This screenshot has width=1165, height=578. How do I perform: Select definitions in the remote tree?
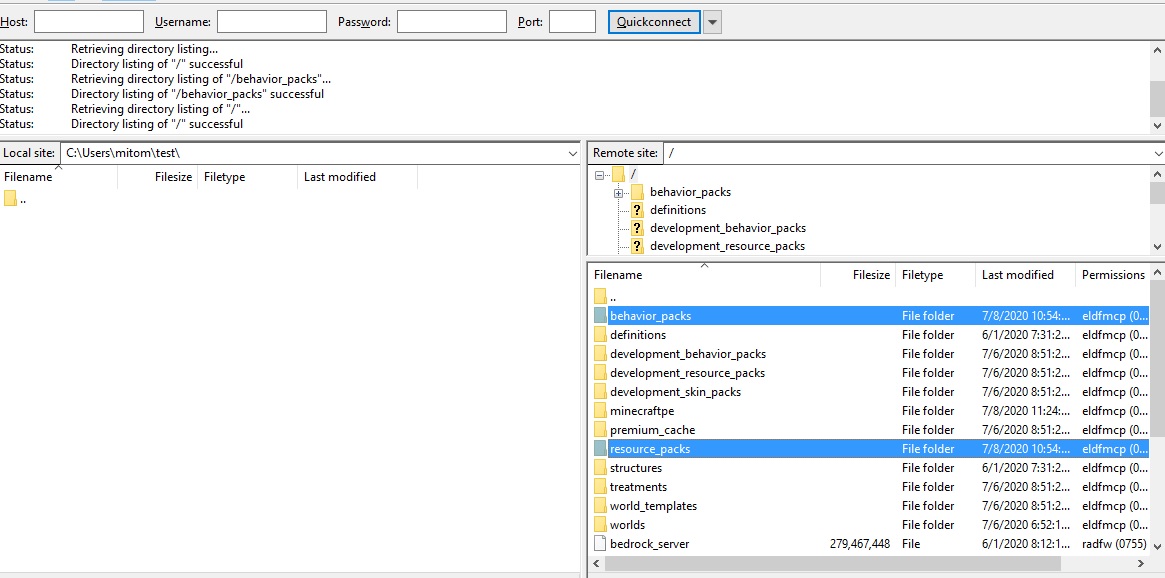point(678,210)
